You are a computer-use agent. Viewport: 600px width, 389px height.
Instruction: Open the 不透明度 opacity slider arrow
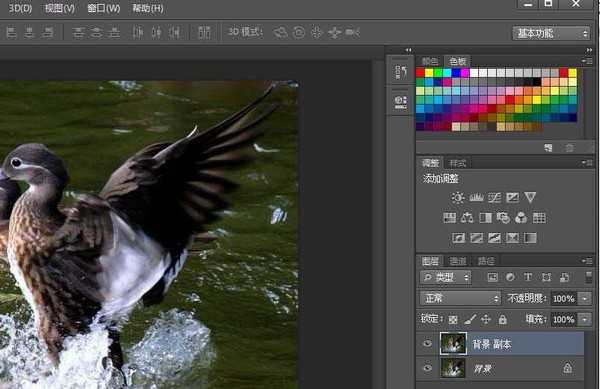pos(585,298)
